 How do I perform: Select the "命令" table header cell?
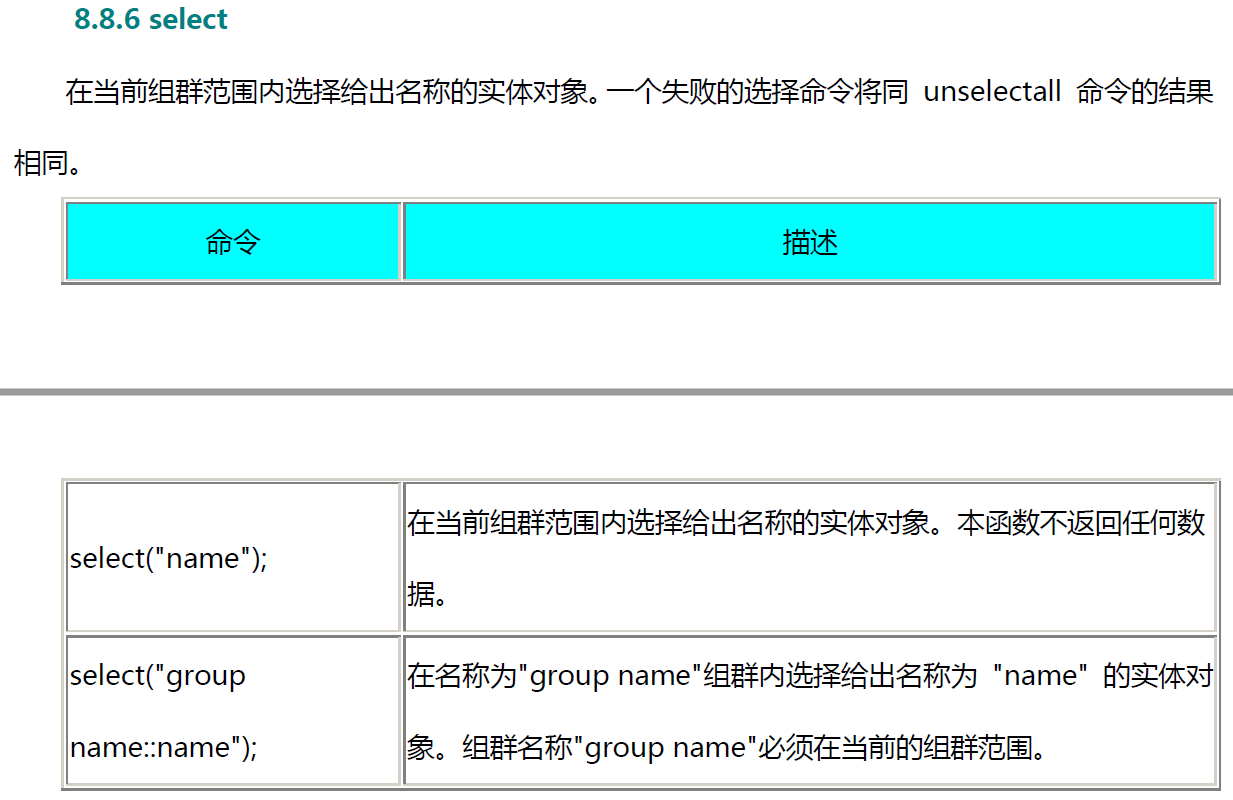(x=232, y=240)
